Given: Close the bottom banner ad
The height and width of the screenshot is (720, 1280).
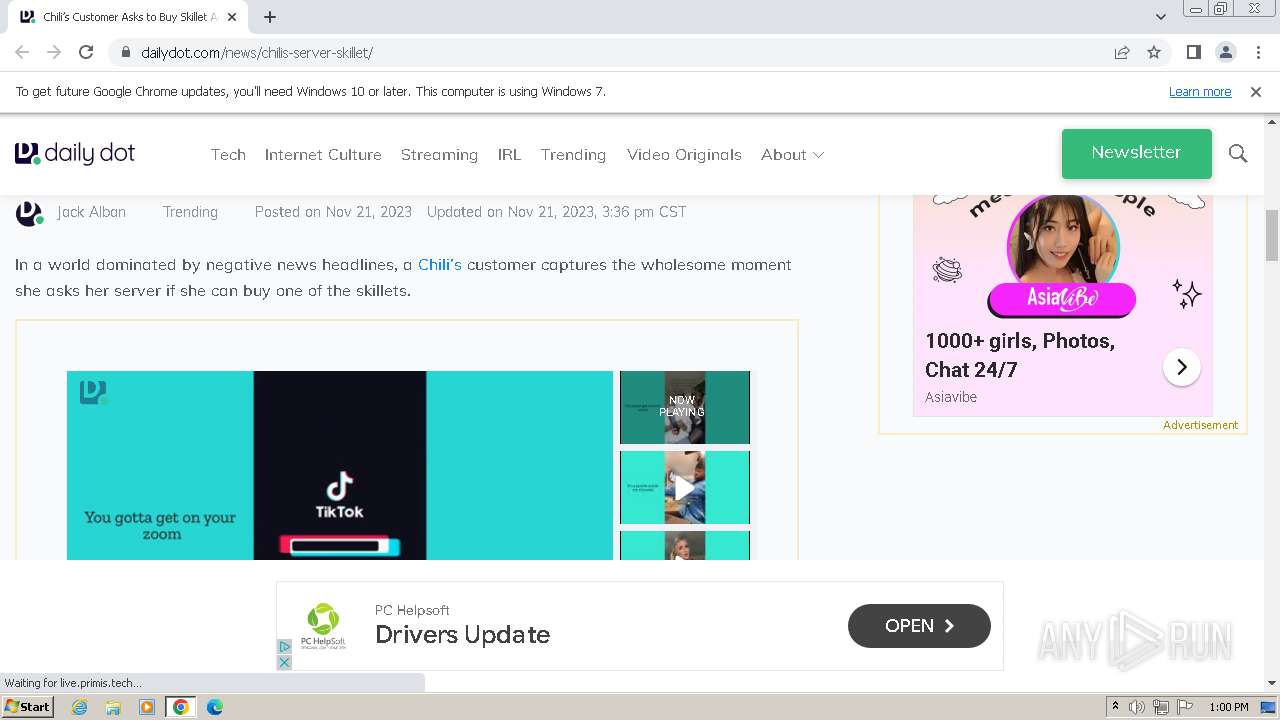Looking at the screenshot, I should click(x=284, y=662).
